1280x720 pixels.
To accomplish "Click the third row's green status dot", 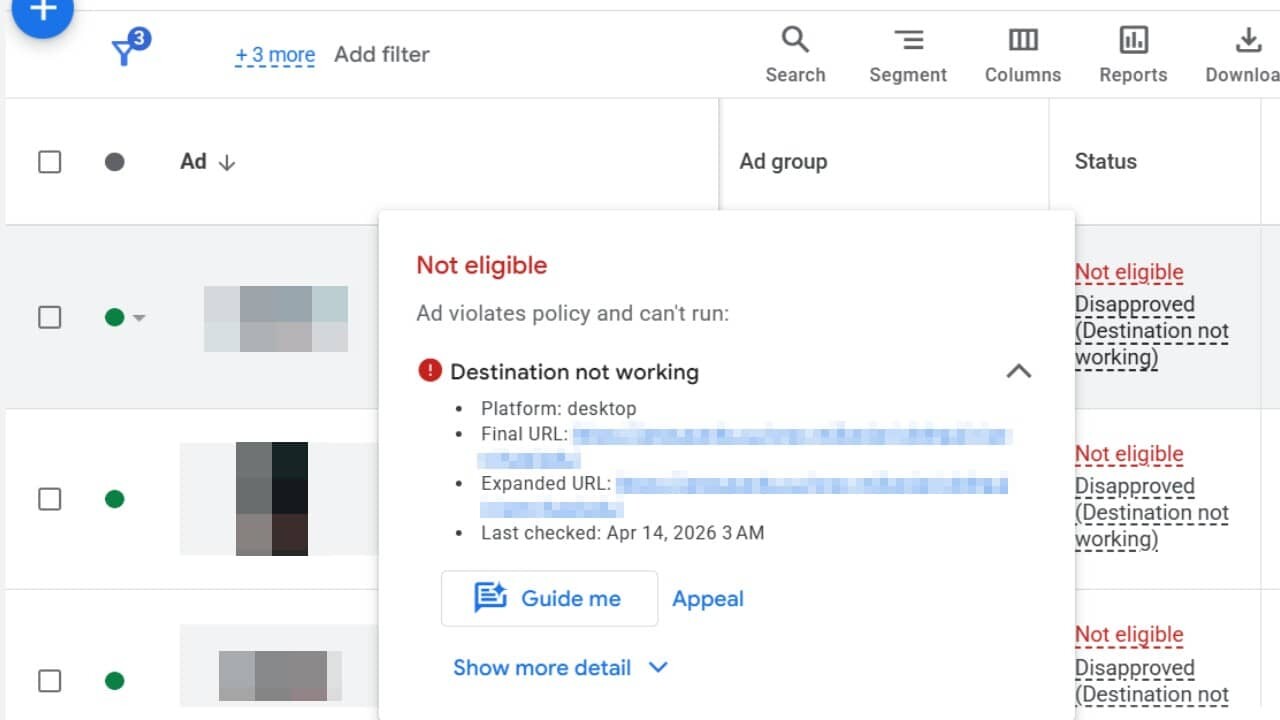I will 115,681.
